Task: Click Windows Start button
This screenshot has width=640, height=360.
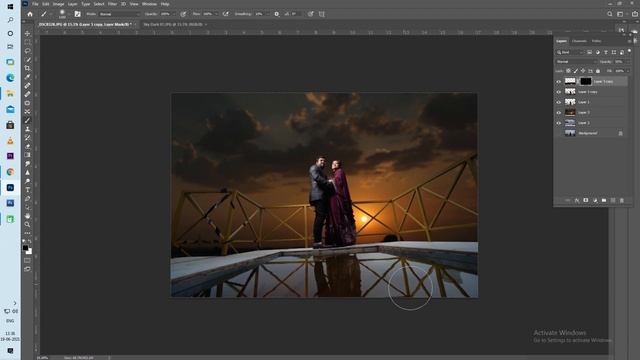Action: point(10,7)
